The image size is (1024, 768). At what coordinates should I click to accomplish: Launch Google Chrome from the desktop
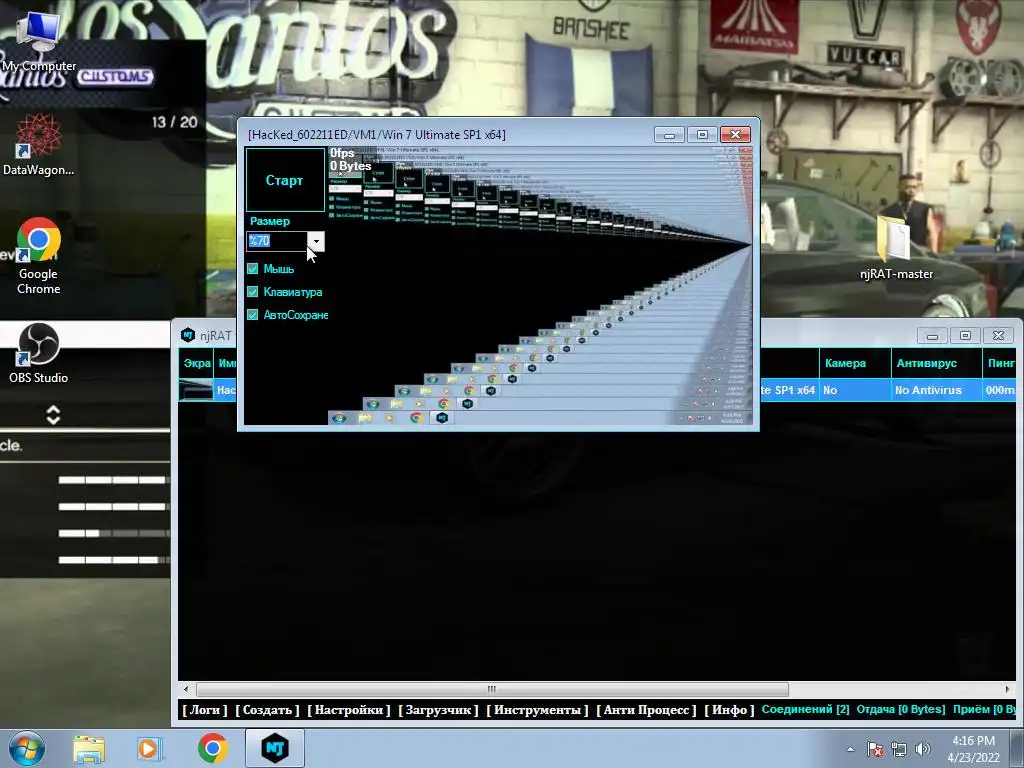pos(39,256)
